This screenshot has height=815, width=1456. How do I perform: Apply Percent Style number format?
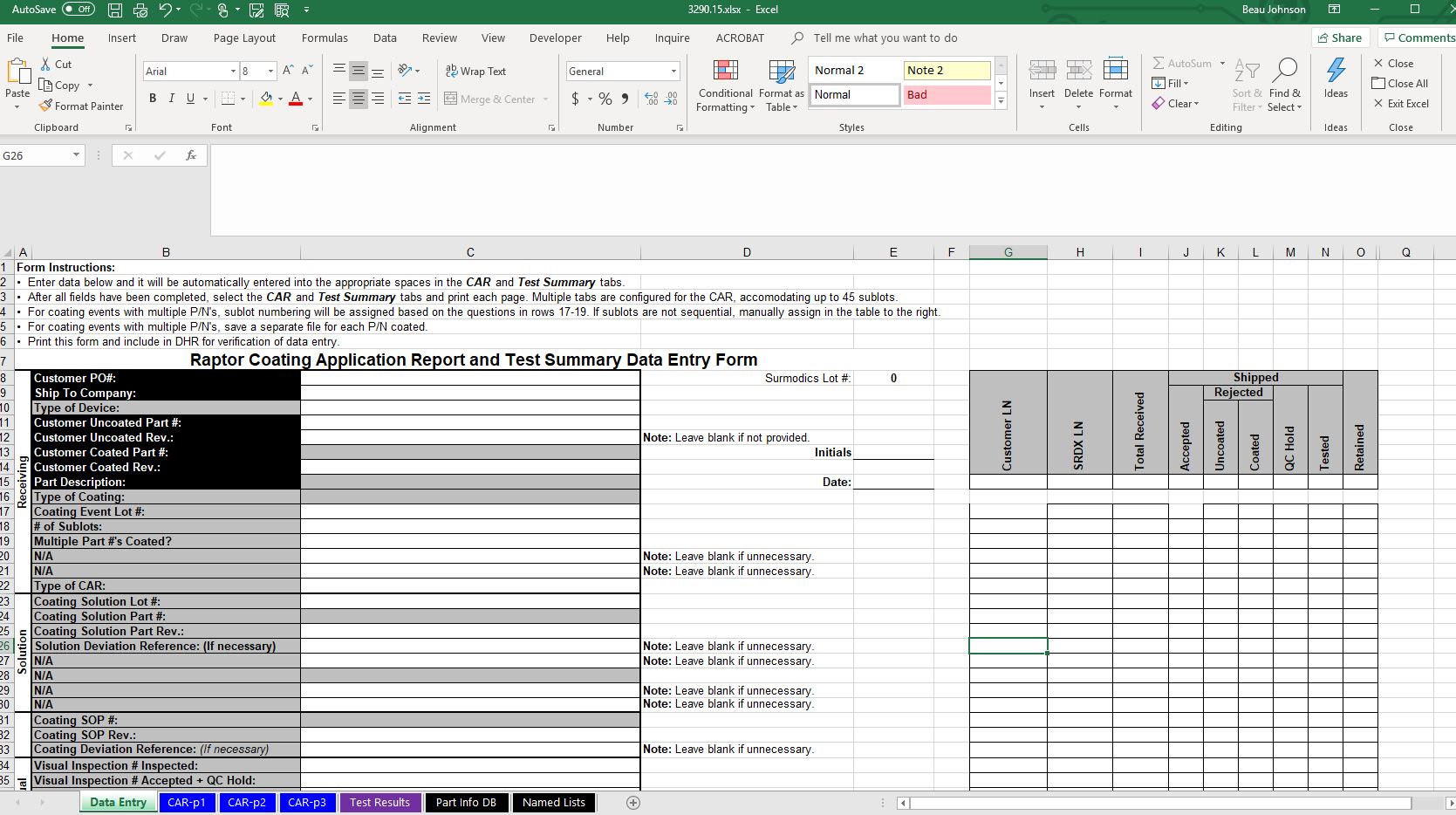(605, 99)
